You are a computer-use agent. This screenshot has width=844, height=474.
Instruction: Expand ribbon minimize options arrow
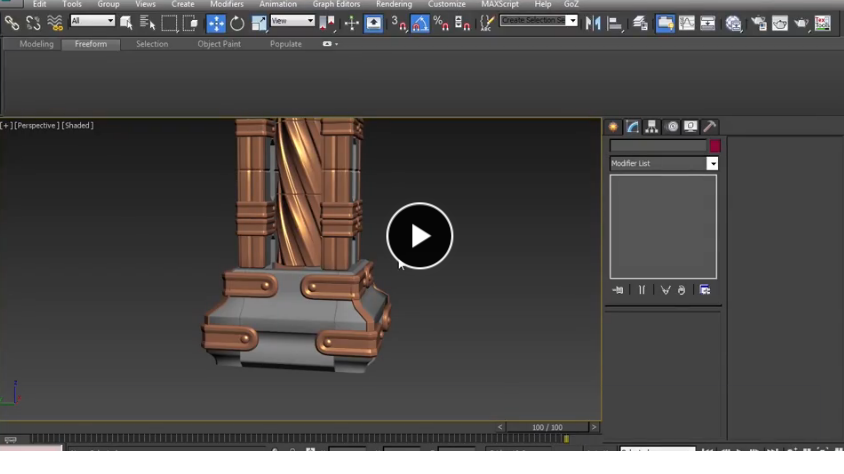336,44
